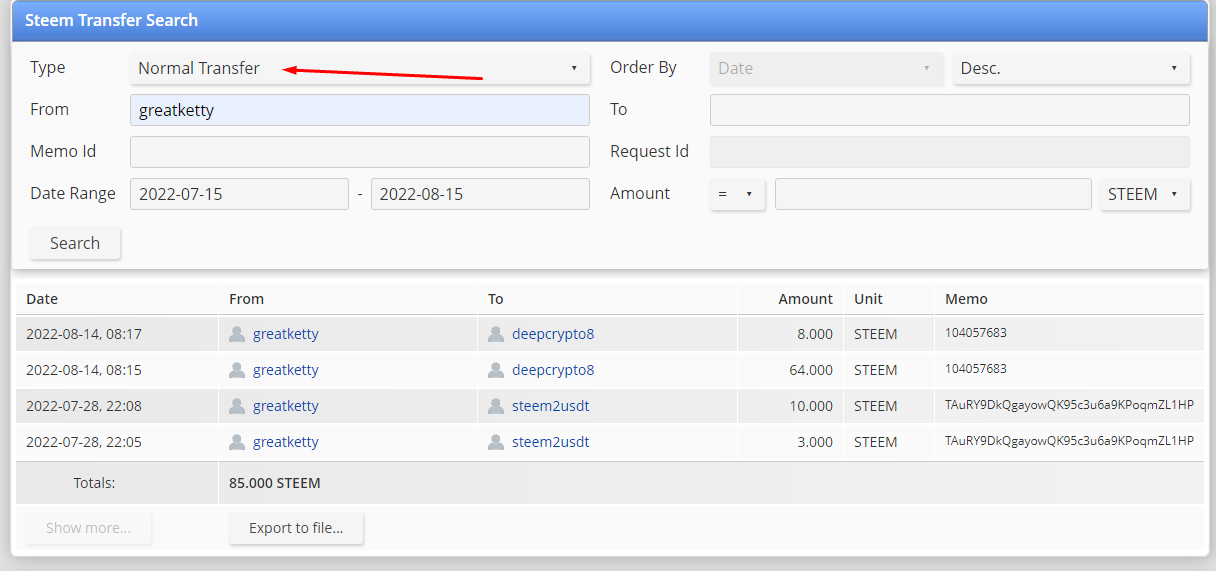Viewport: 1216px width, 571px height.
Task: Open greatketty link in the 22:05 row
Action: (286, 442)
